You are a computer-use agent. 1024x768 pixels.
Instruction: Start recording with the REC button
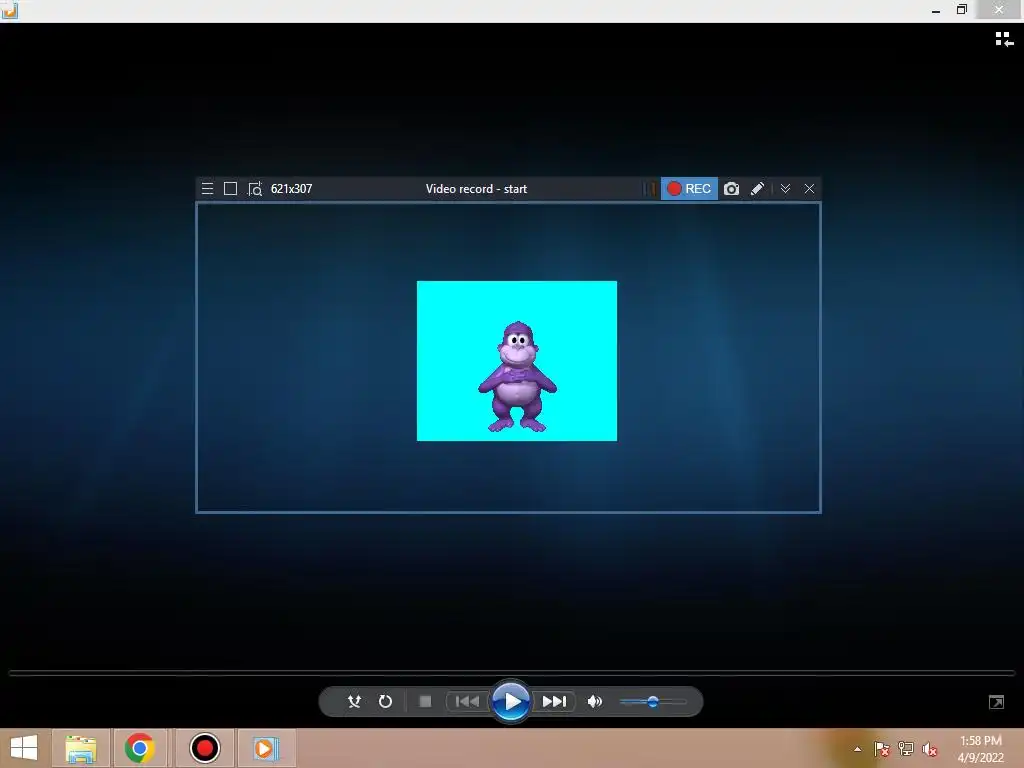click(689, 189)
